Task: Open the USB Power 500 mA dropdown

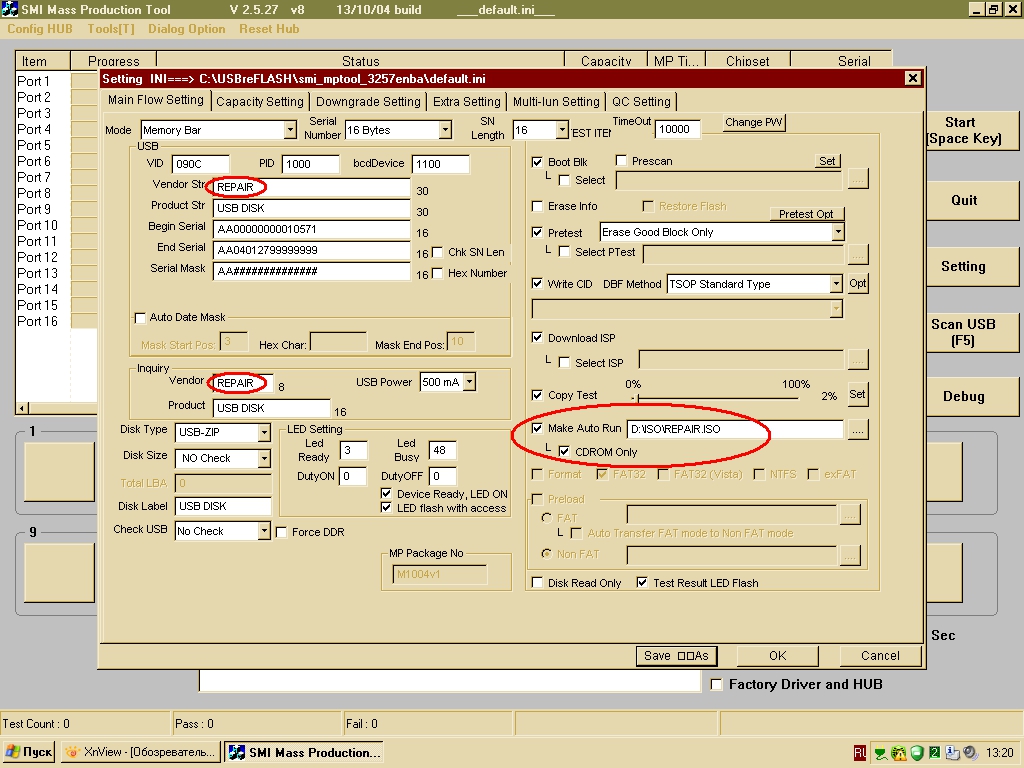Action: [x=469, y=382]
